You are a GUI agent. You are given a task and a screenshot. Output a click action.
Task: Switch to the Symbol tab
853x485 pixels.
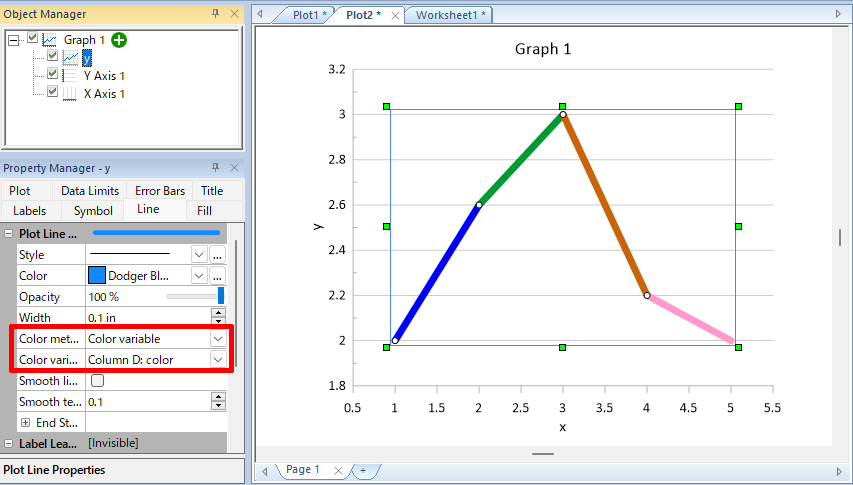pos(93,211)
